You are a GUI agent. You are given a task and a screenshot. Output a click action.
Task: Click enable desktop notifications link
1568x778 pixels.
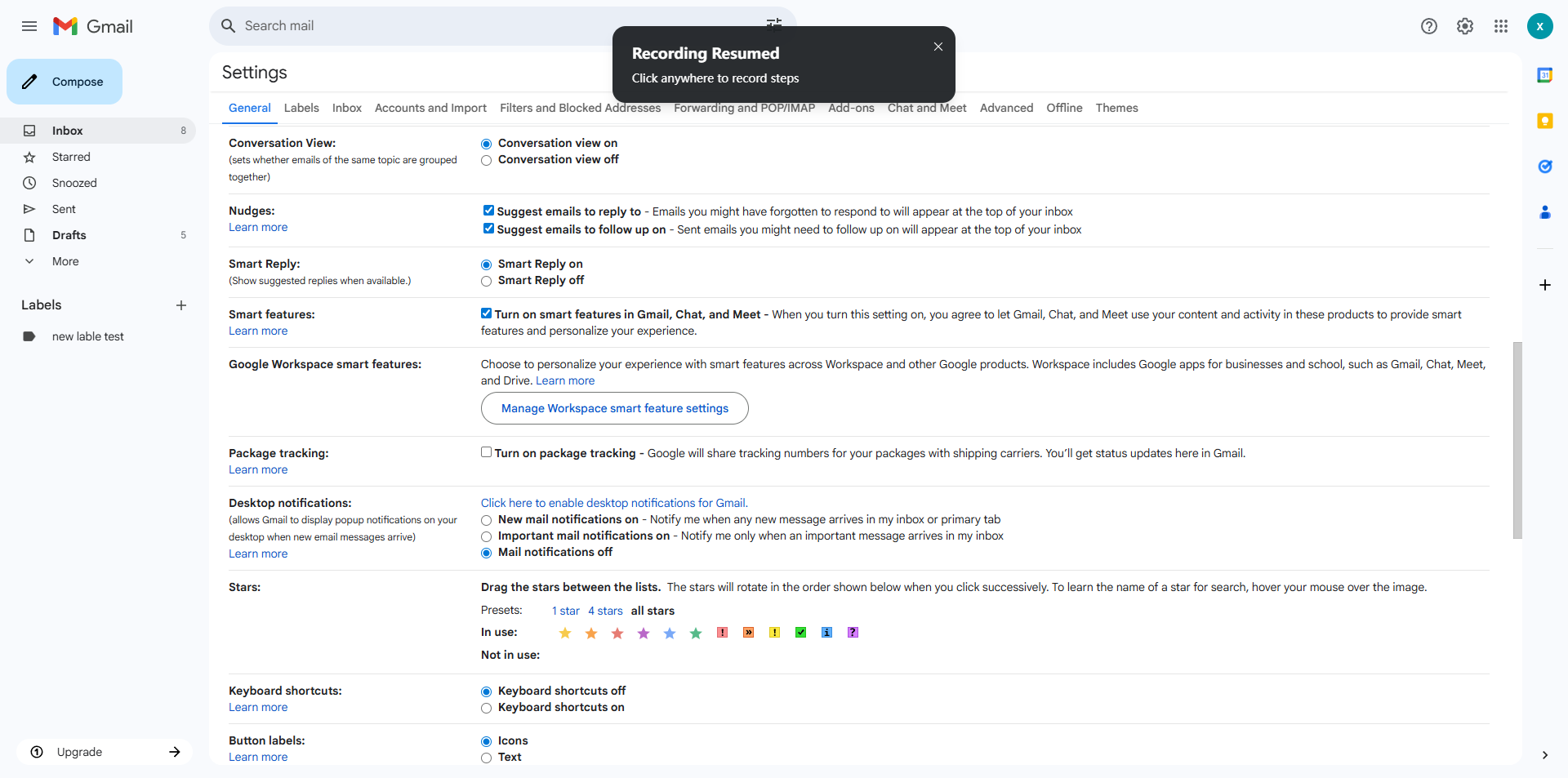click(x=614, y=503)
